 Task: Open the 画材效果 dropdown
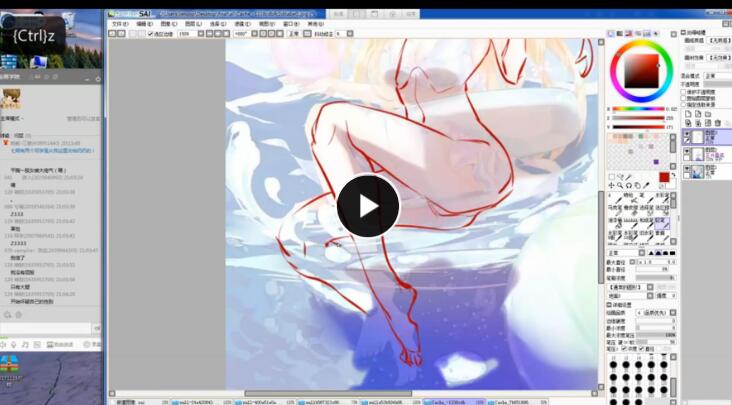[x=719, y=58]
